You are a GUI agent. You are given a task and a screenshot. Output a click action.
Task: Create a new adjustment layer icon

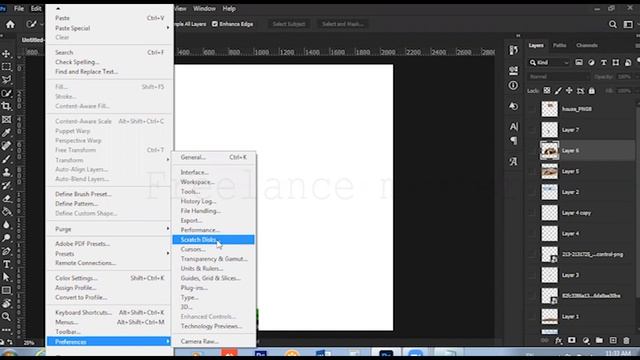[x=586, y=340]
